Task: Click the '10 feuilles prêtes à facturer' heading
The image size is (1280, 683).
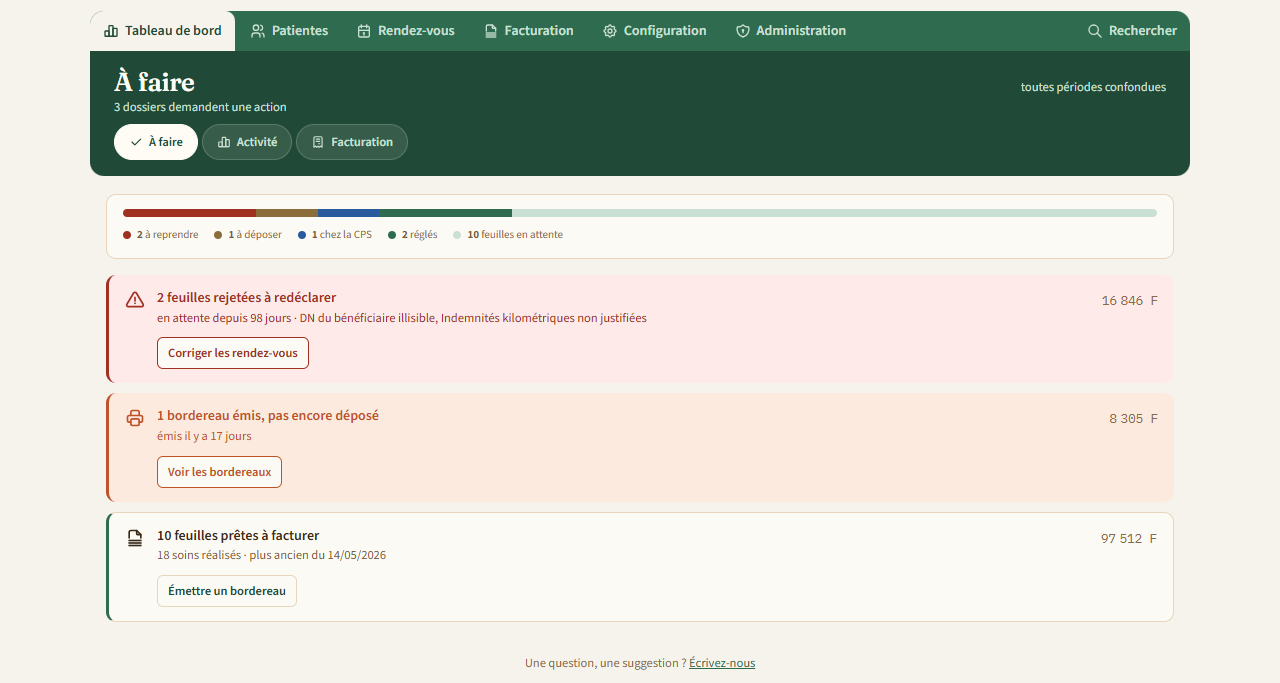Action: (238, 536)
